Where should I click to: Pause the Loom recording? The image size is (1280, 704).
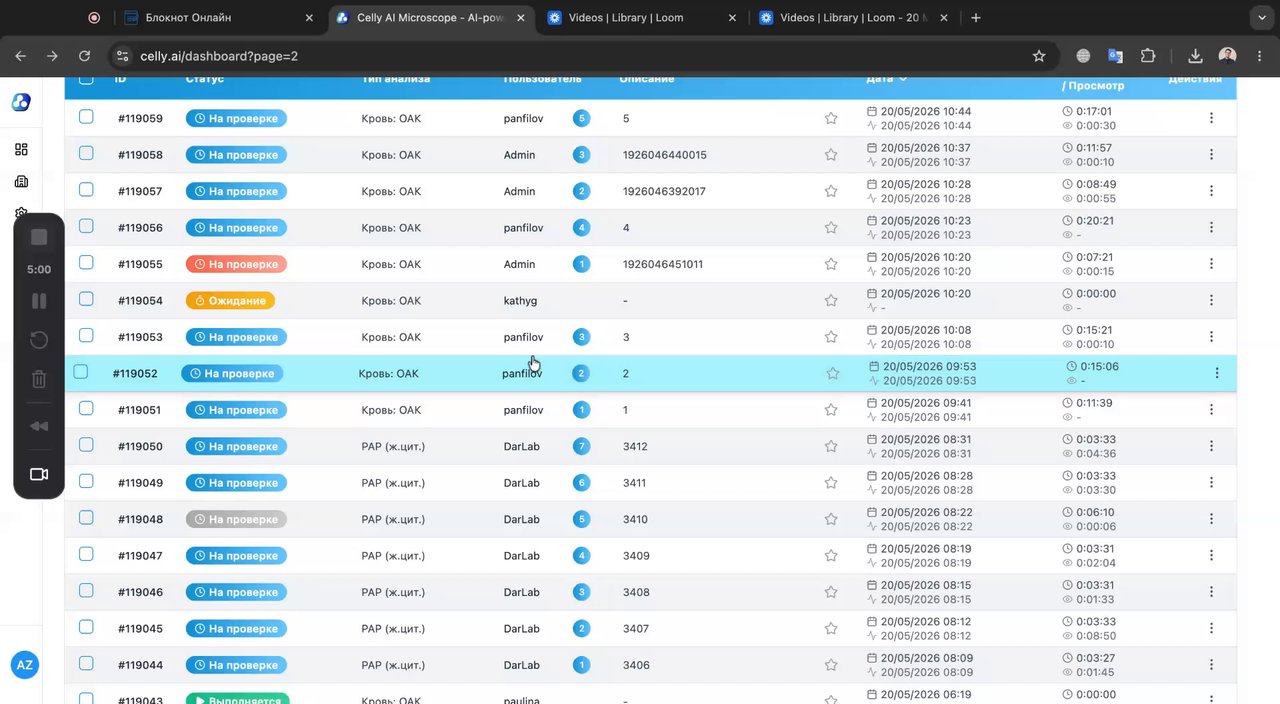39,301
